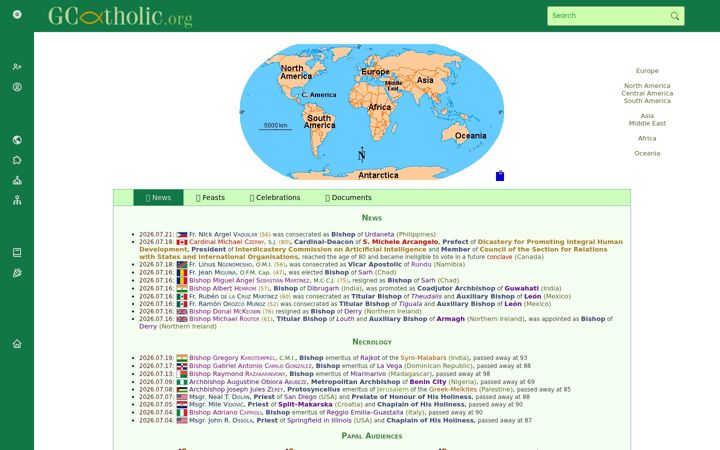
Task: Click the UK flag beside Bishop Donal McKeown
Action: tap(182, 312)
